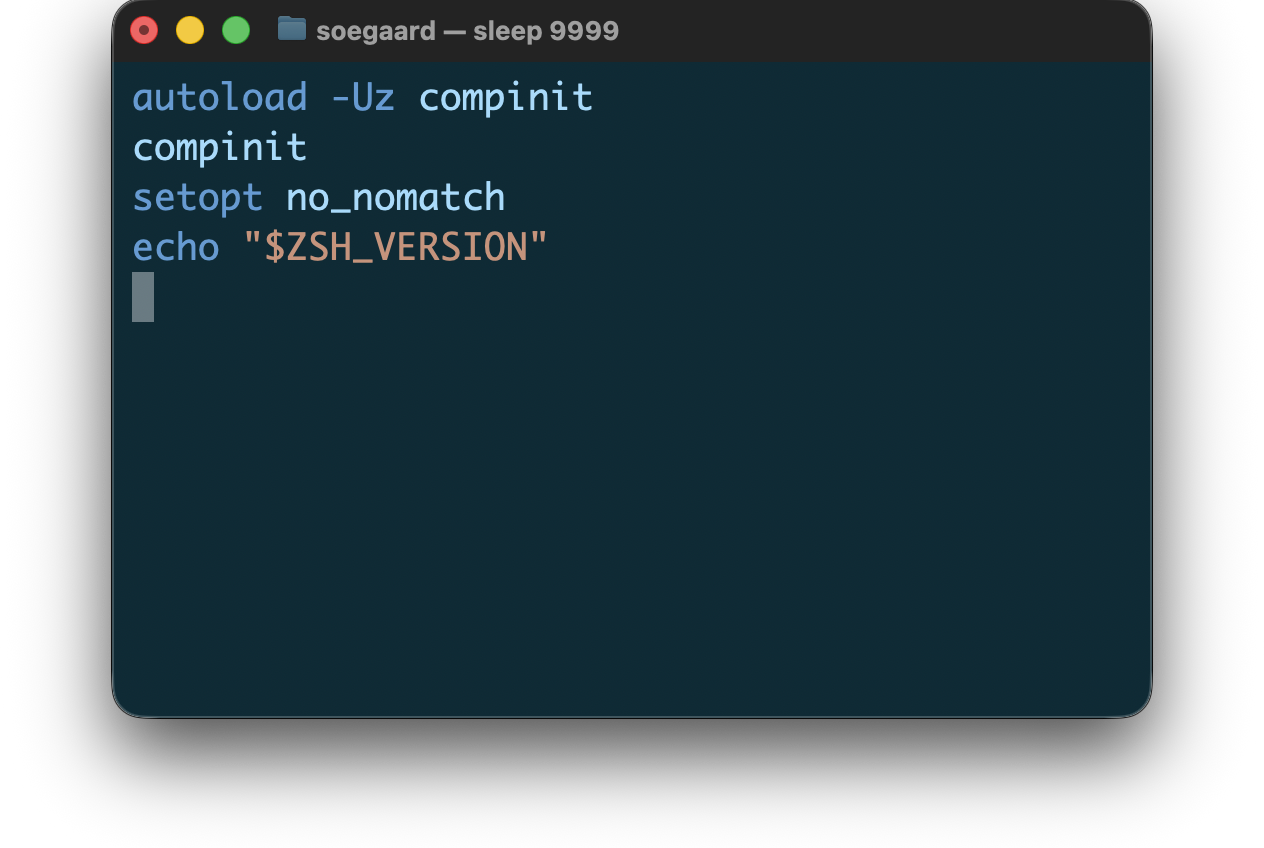Click the em dash in the window title

tap(455, 31)
